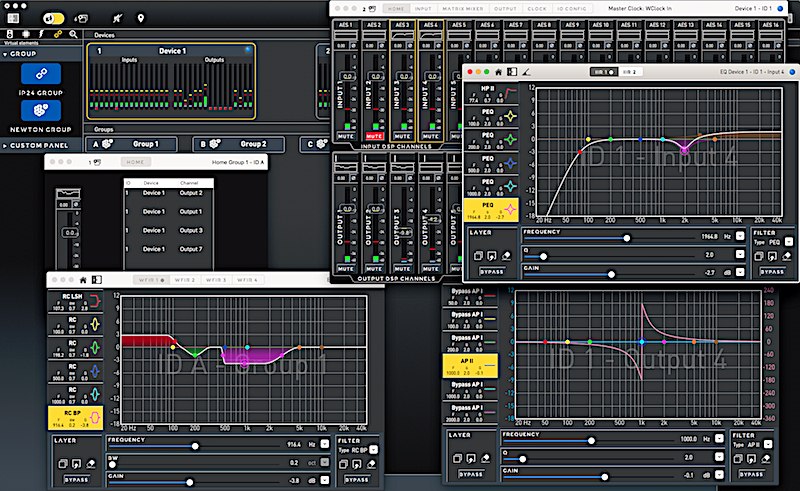This screenshot has height=491, width=800.
Task: Open gain dB dropdown in EQ Input 4 window
Action: coord(740,272)
